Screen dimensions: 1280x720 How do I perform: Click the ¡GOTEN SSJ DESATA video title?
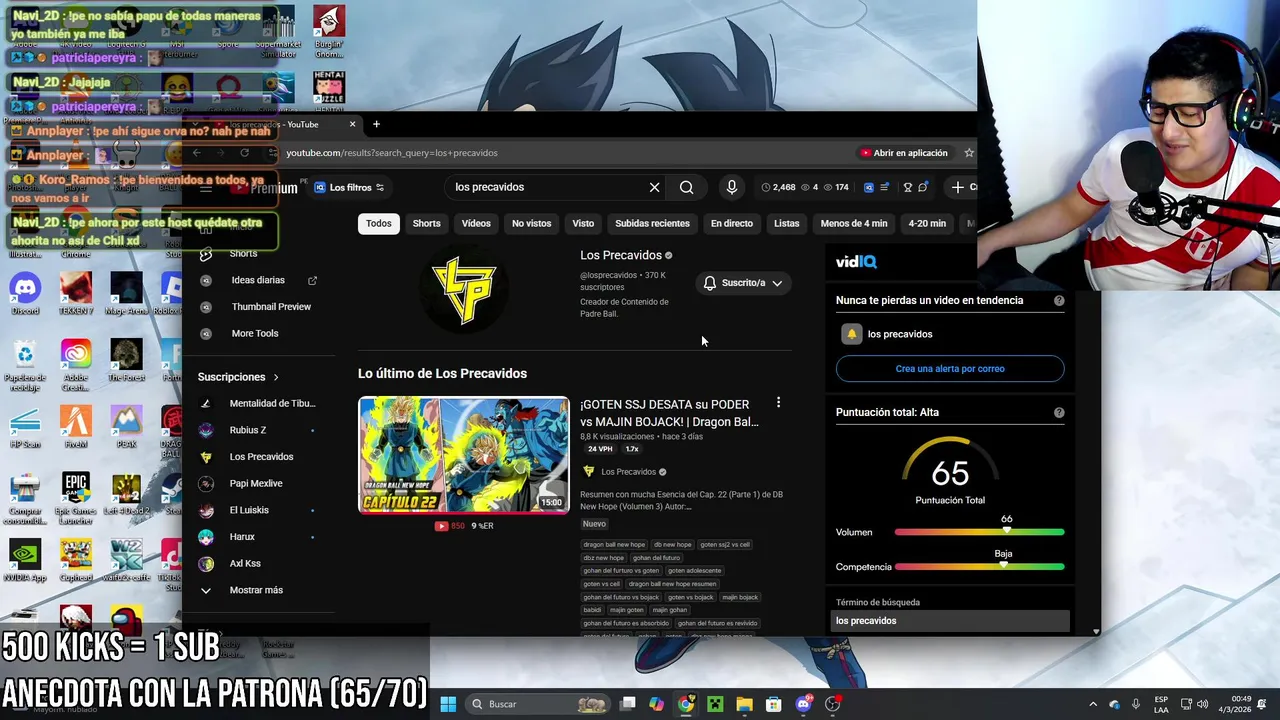[x=669, y=413]
